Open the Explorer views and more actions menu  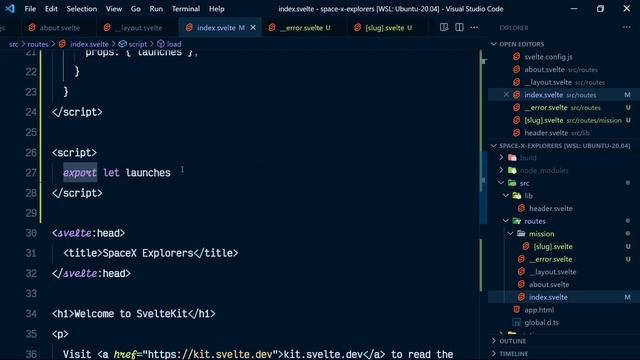coord(627,27)
